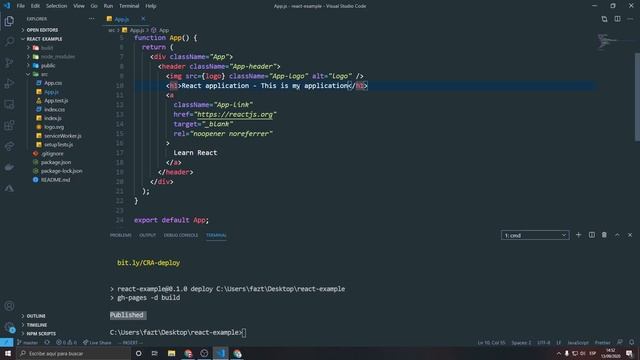
Task: Open the Manage gear icon
Action: pos(9,327)
